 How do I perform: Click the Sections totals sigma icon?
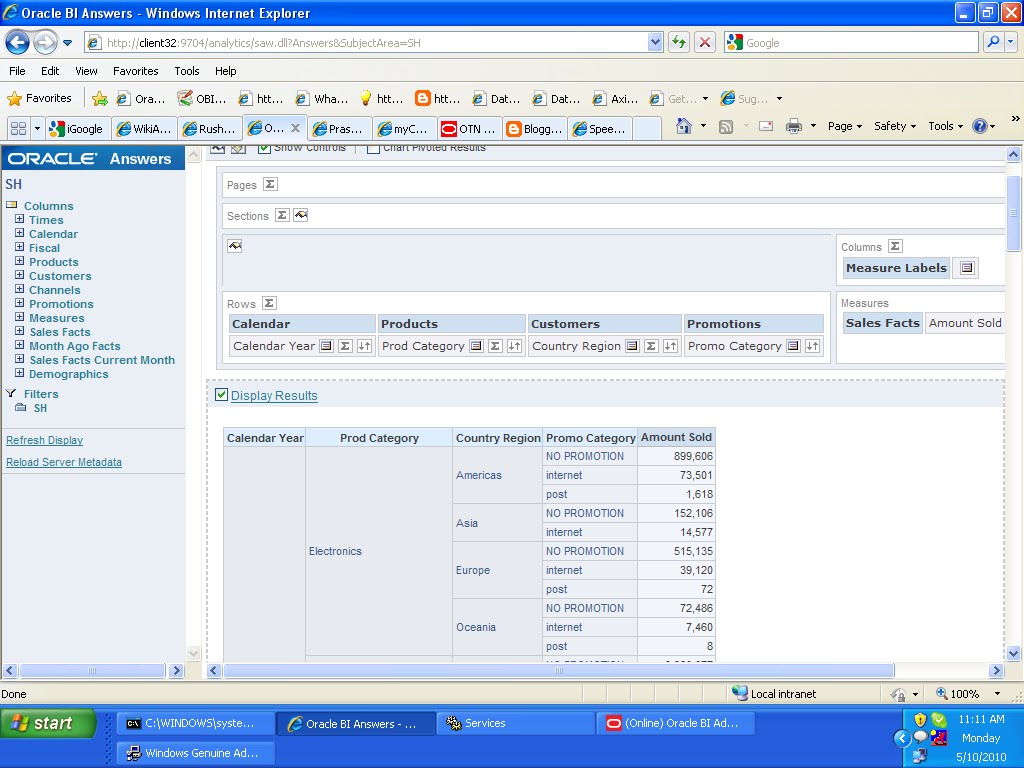coord(281,215)
